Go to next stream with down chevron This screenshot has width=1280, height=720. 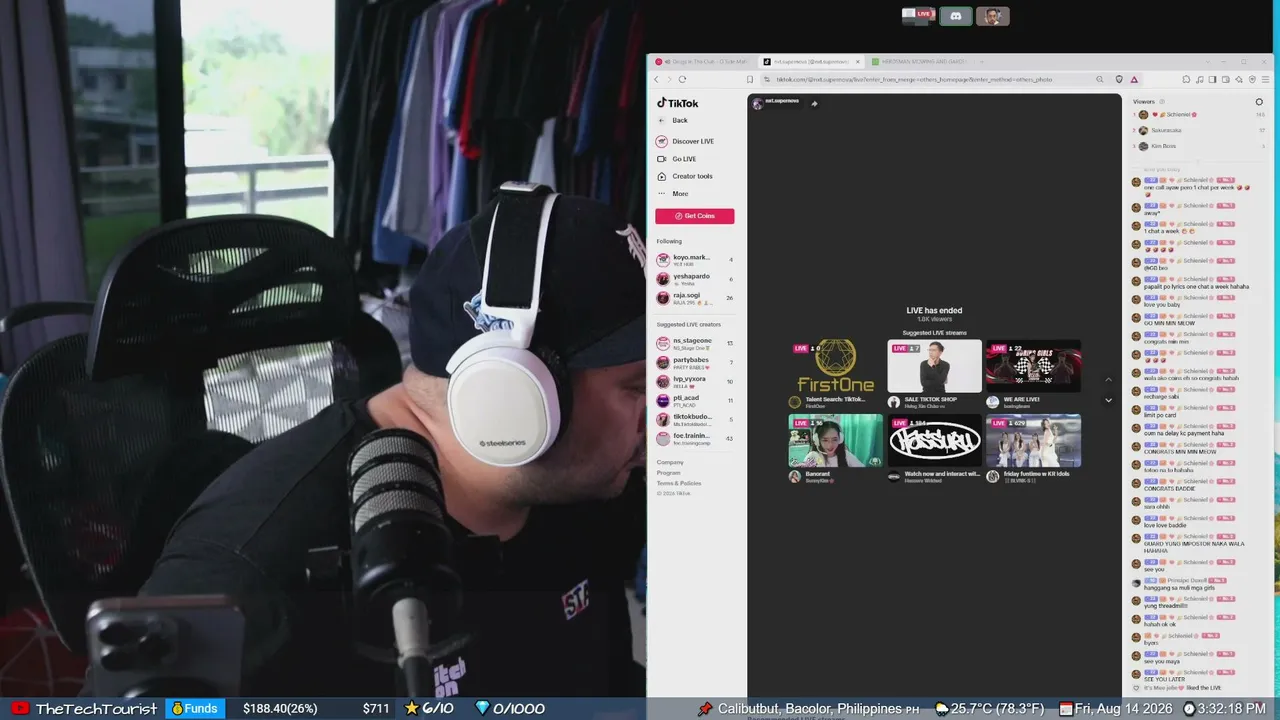1108,400
